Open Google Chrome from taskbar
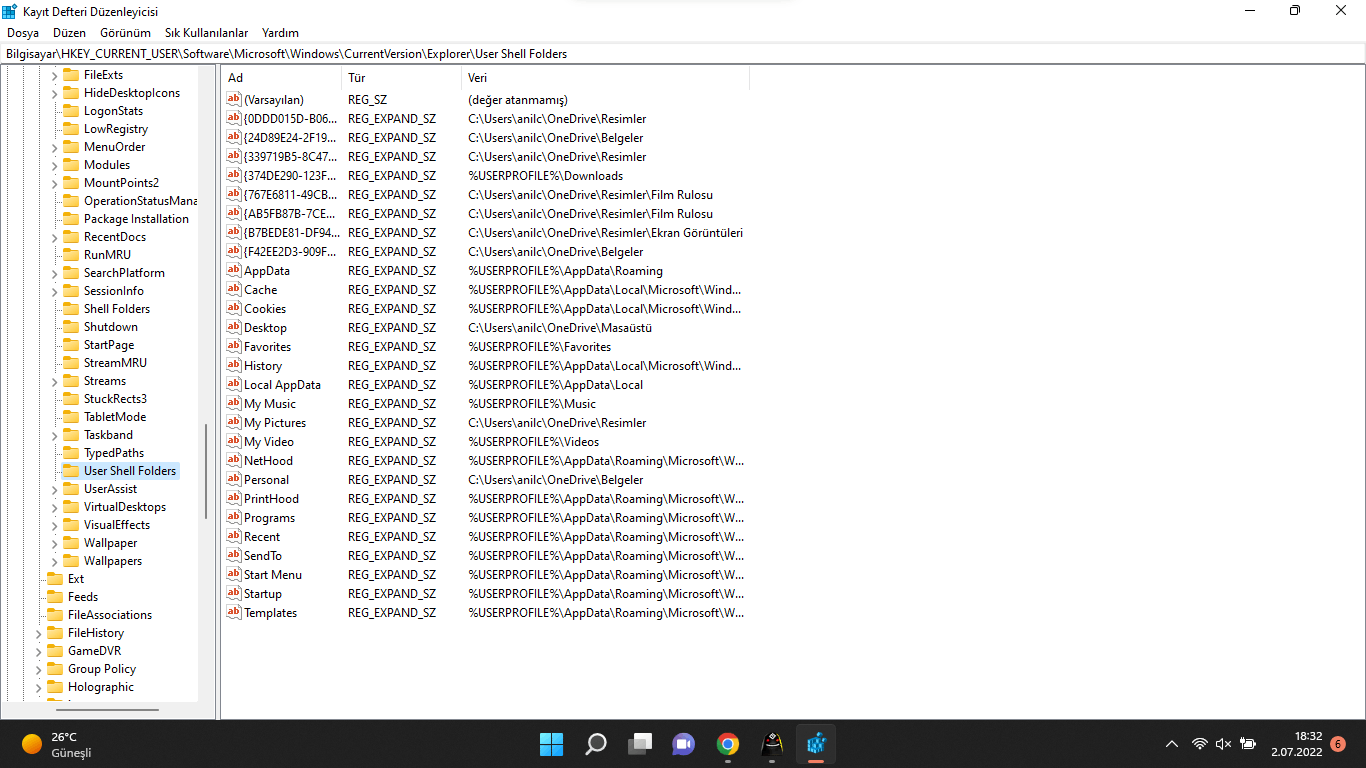Image resolution: width=1366 pixels, height=768 pixels. 727,744
